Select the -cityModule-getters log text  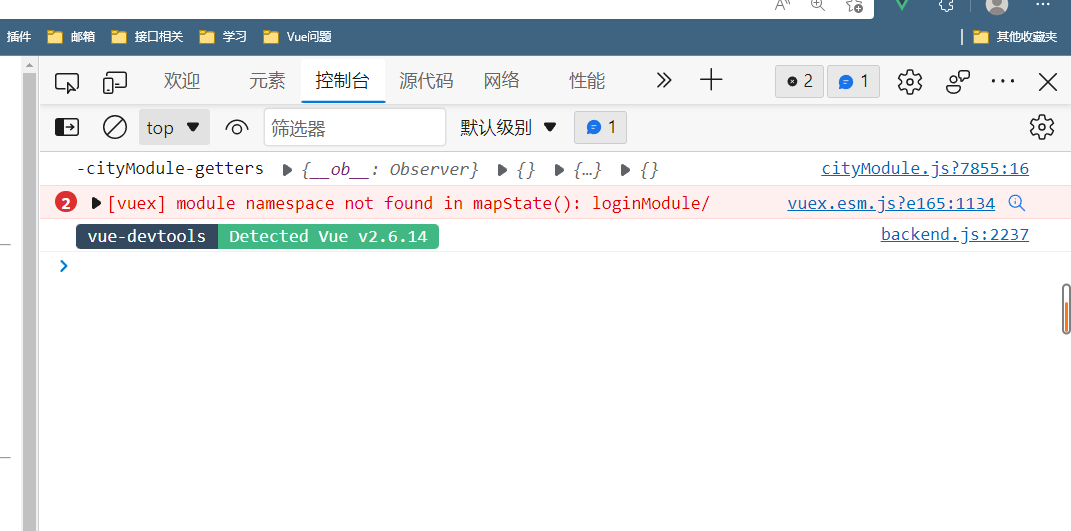pyautogui.click(x=170, y=169)
